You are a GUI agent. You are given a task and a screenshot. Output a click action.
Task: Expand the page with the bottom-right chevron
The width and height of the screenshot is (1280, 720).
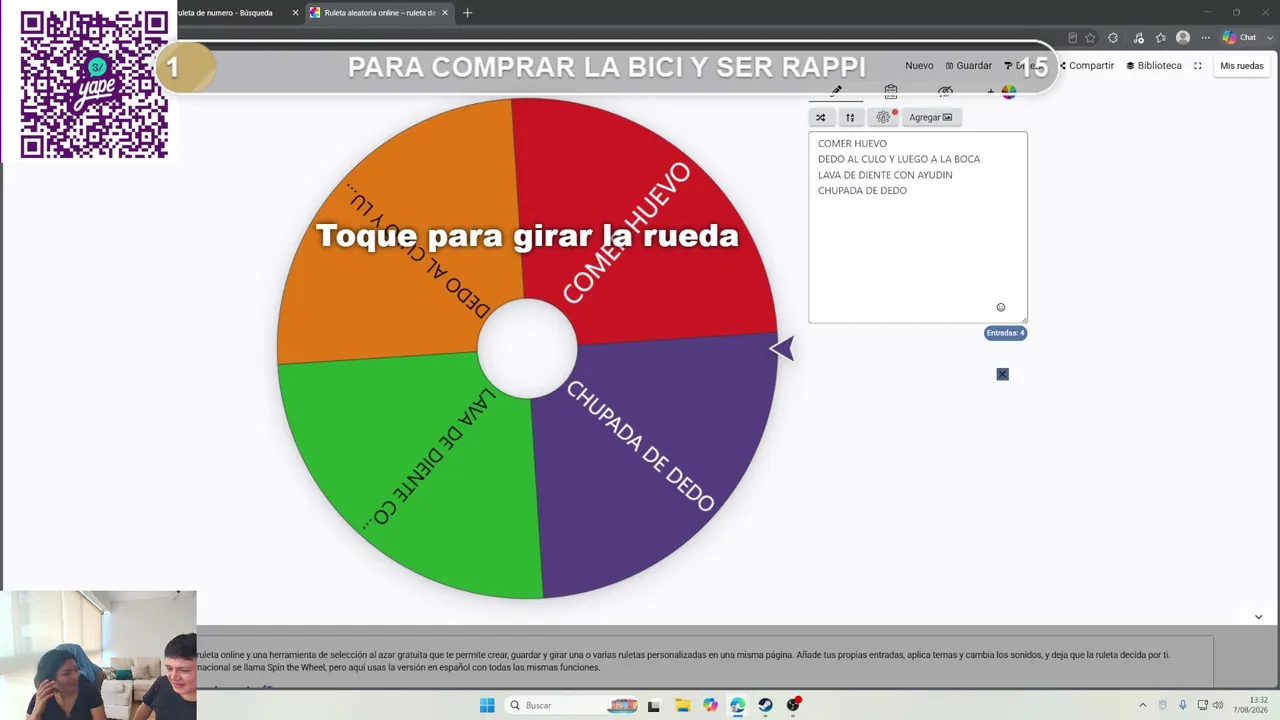pos(1258,617)
